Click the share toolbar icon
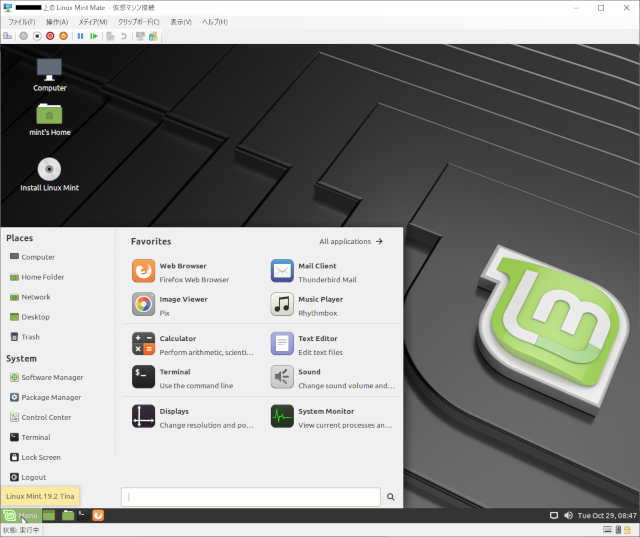Image resolution: width=640 pixels, height=537 pixels. 153,36
